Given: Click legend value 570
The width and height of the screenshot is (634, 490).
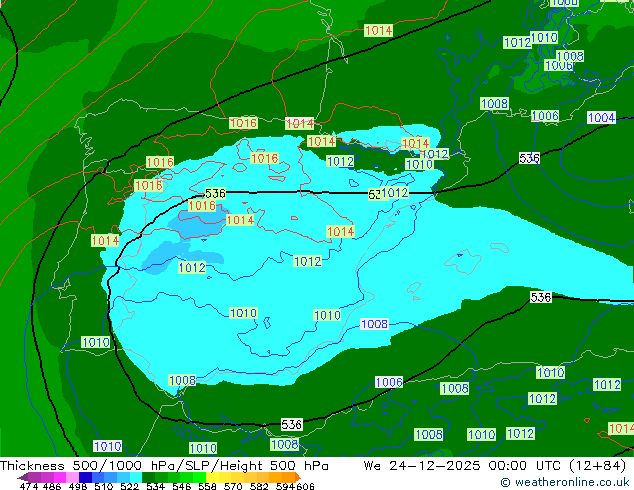Looking at the screenshot, I should click(x=233, y=486).
